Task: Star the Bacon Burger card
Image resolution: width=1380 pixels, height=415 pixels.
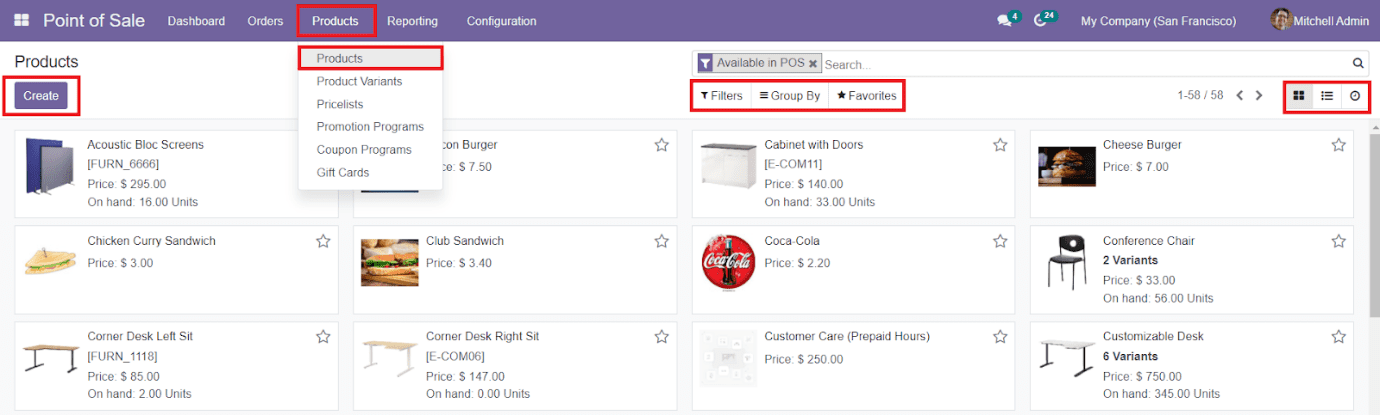Action: click(662, 145)
